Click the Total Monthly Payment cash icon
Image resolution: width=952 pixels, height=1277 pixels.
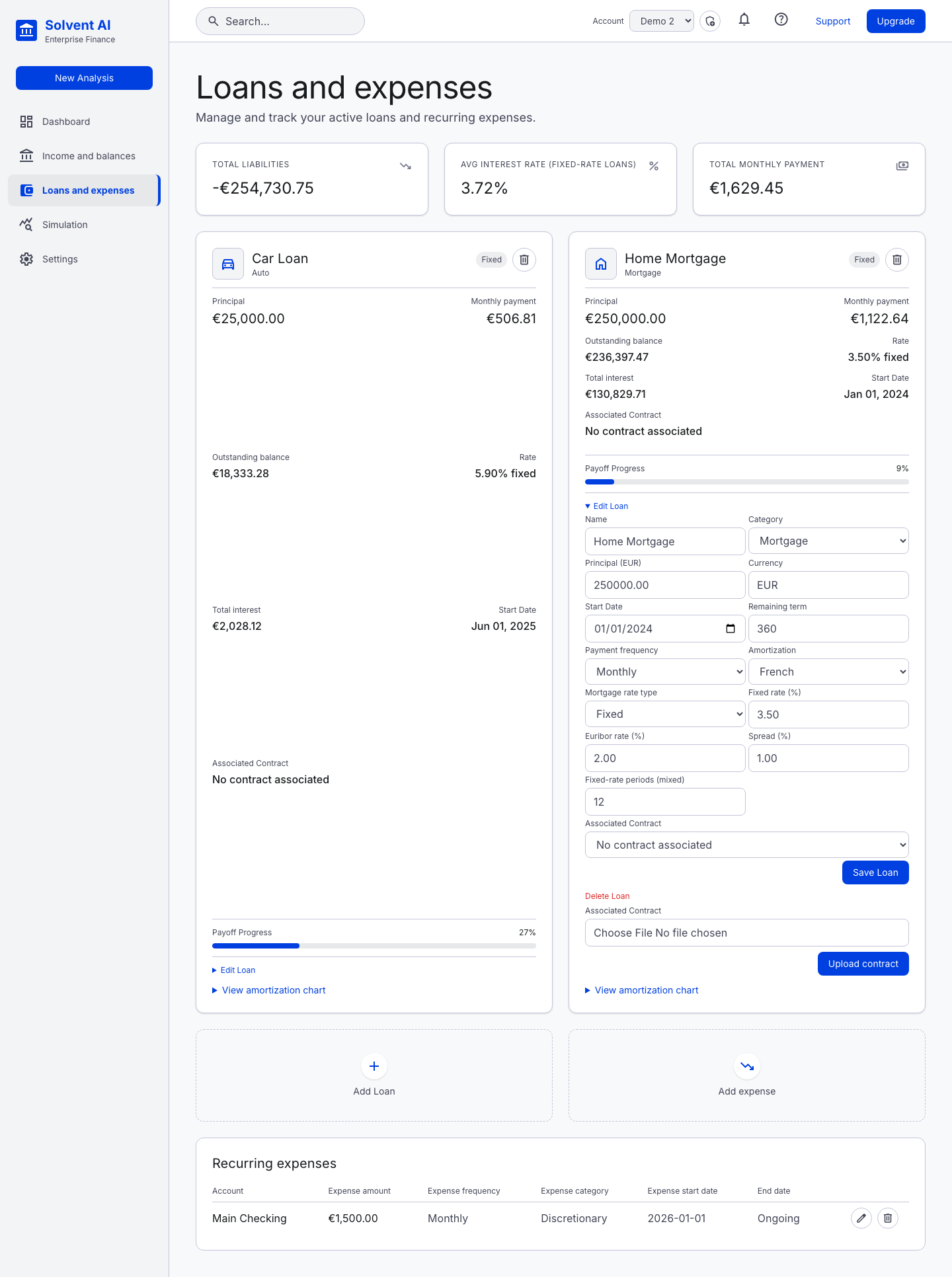[x=902, y=166]
